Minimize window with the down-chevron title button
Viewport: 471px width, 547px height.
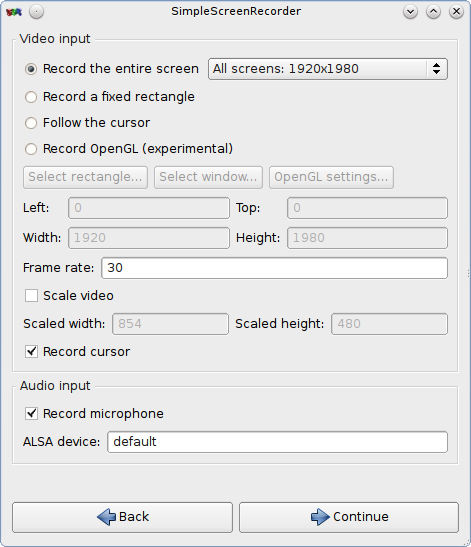(410, 12)
